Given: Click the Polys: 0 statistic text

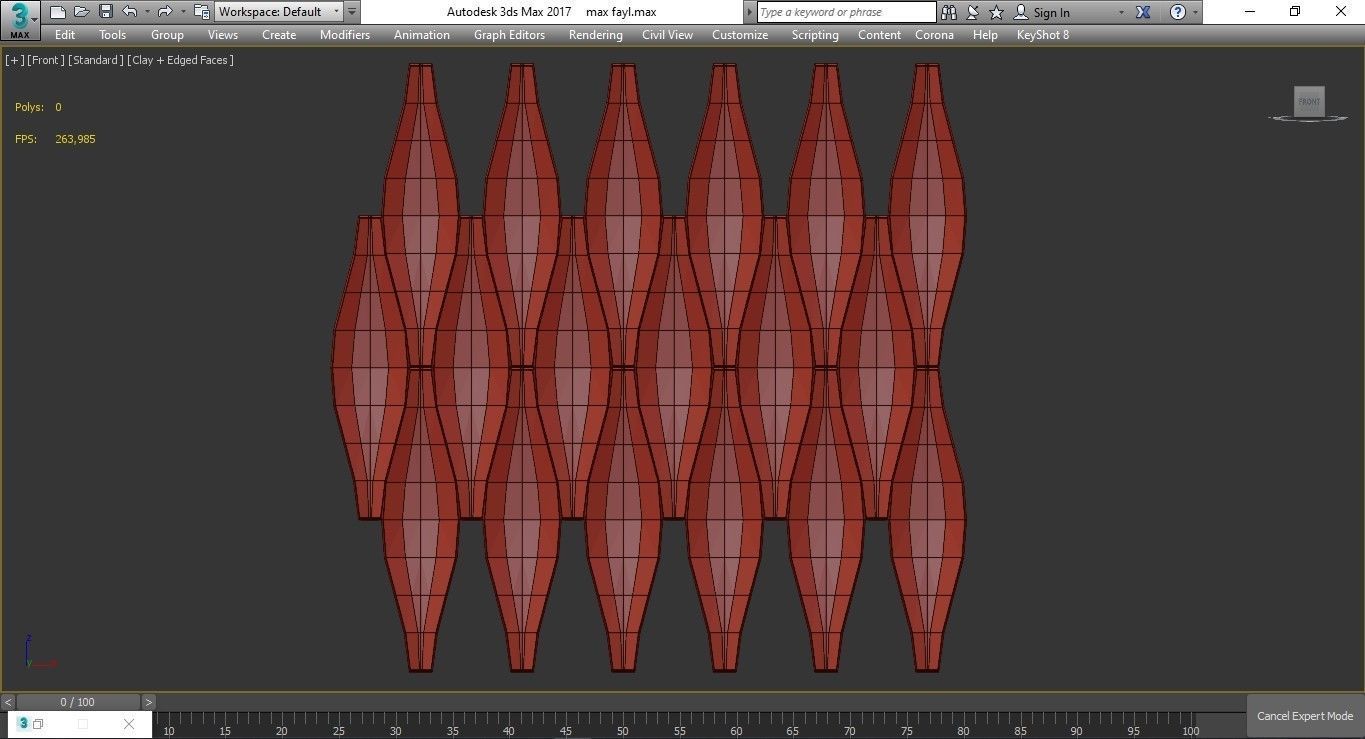Looking at the screenshot, I should pos(38,107).
